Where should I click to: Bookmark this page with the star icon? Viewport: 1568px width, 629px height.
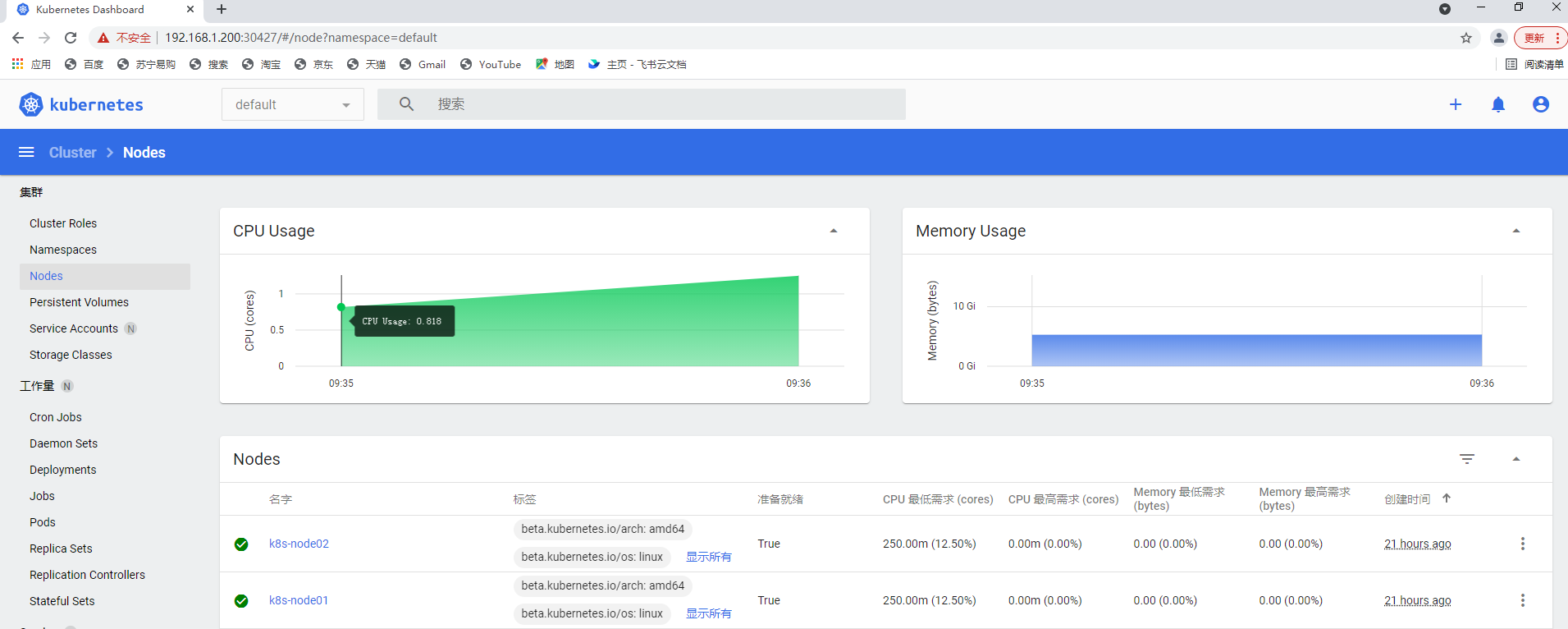click(1466, 38)
